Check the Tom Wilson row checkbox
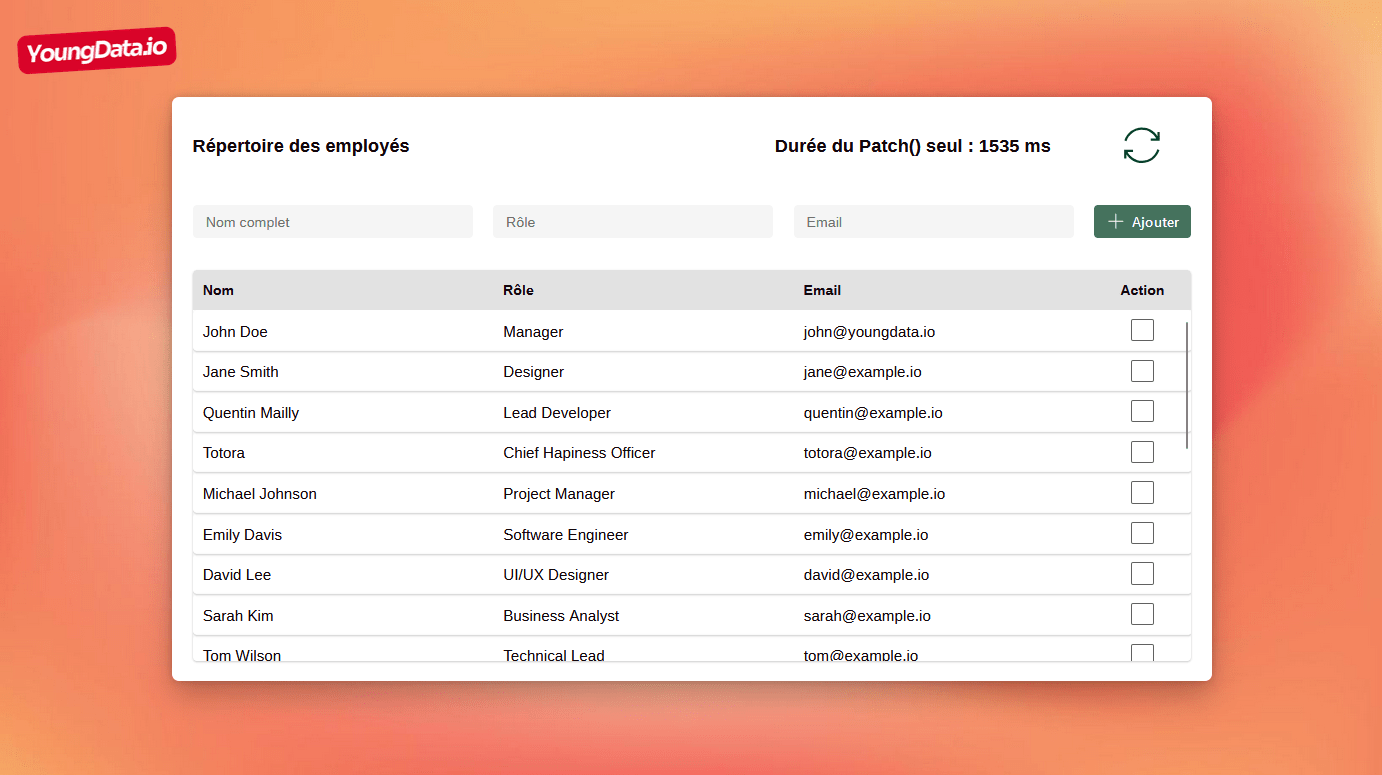The image size is (1382, 775). [x=1142, y=653]
